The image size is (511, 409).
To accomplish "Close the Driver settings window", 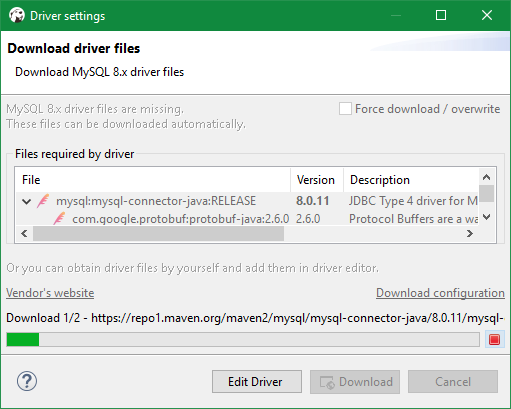I will pyautogui.click(x=487, y=15).
